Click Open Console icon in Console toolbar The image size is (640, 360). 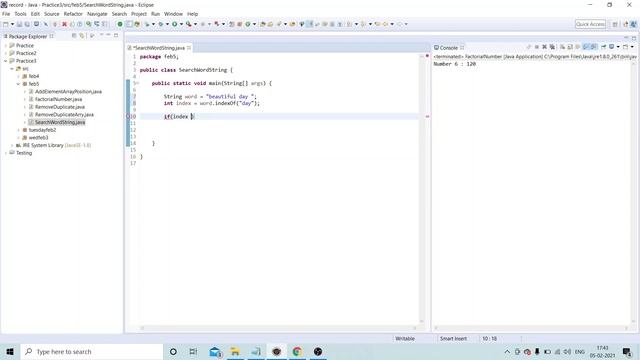click(625, 47)
